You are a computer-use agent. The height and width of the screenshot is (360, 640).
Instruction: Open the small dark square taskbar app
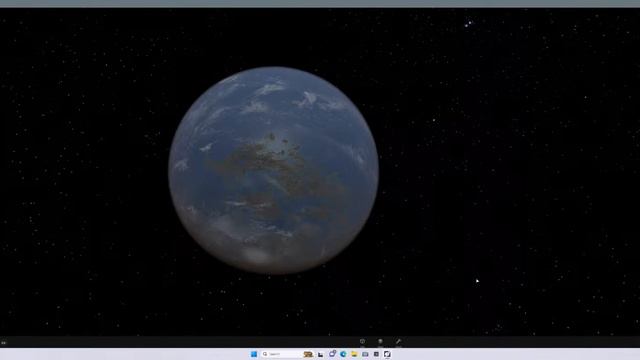tap(376, 354)
